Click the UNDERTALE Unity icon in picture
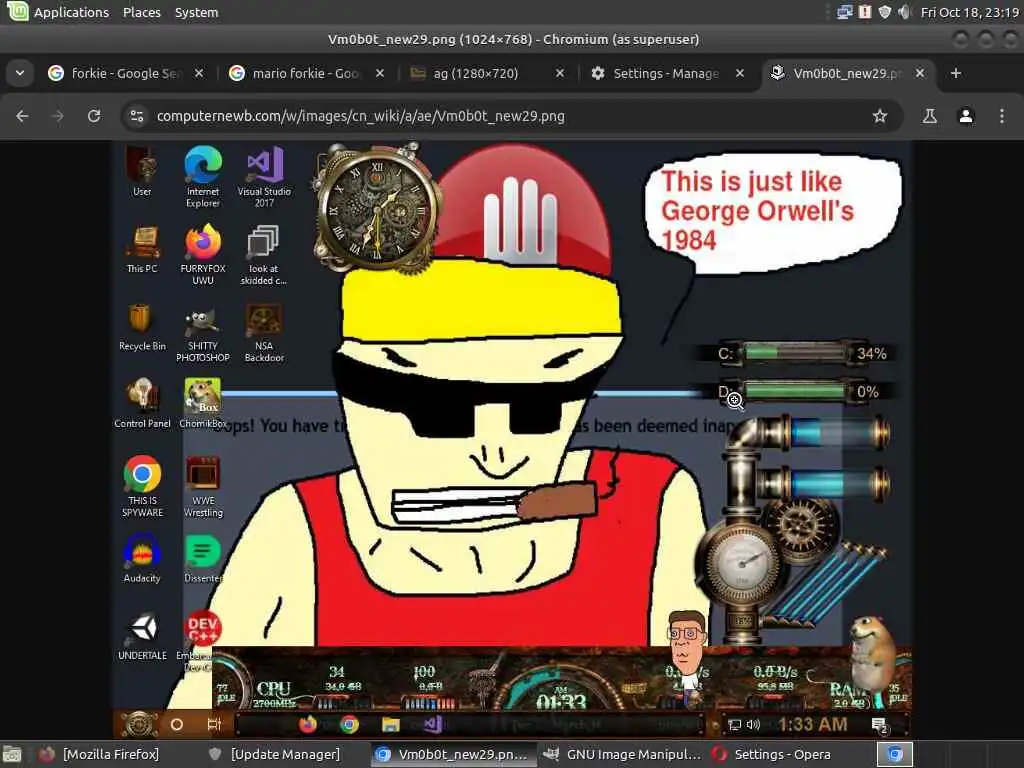1024x768 pixels. click(142, 636)
